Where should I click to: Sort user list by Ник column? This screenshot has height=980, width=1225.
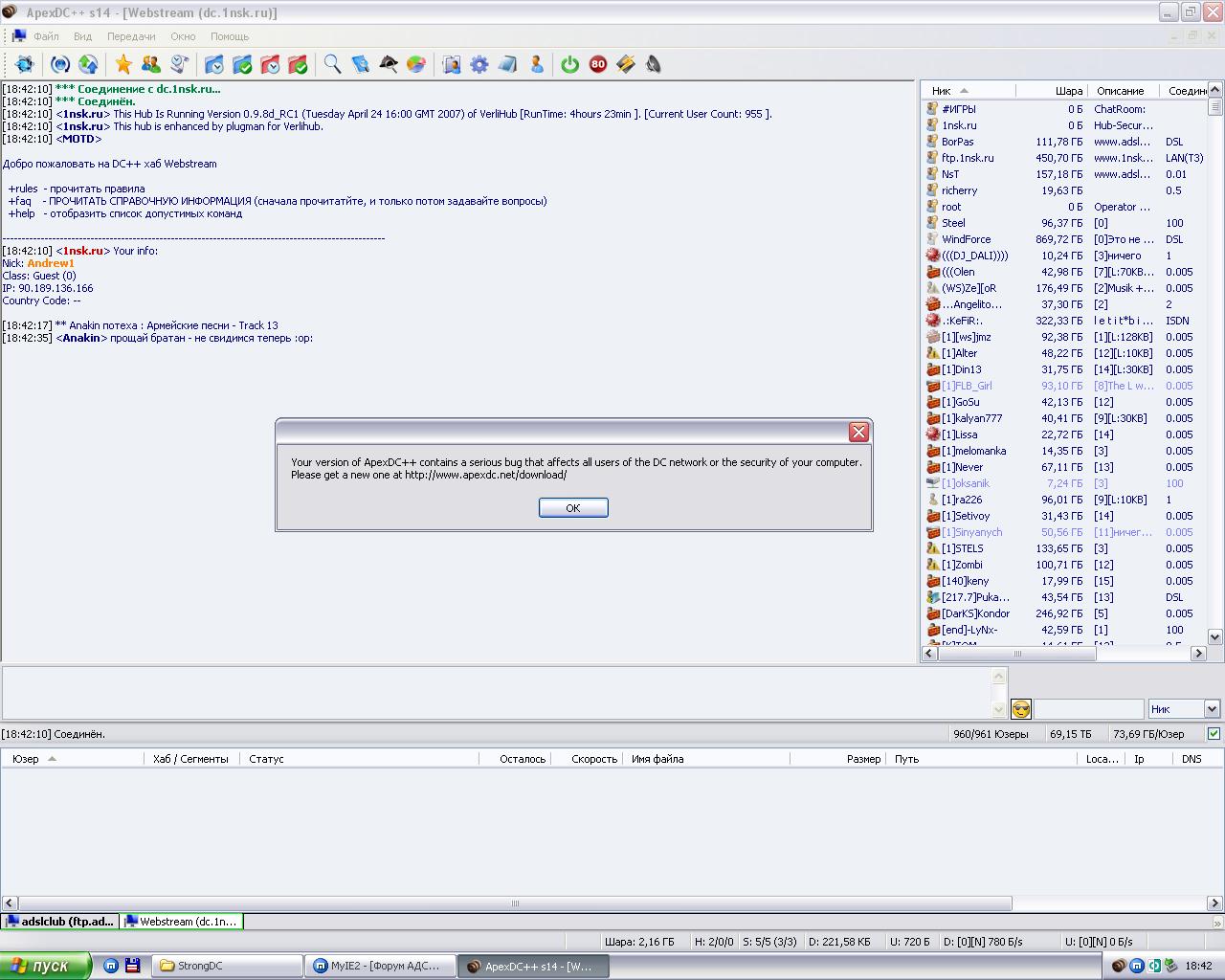click(x=969, y=91)
